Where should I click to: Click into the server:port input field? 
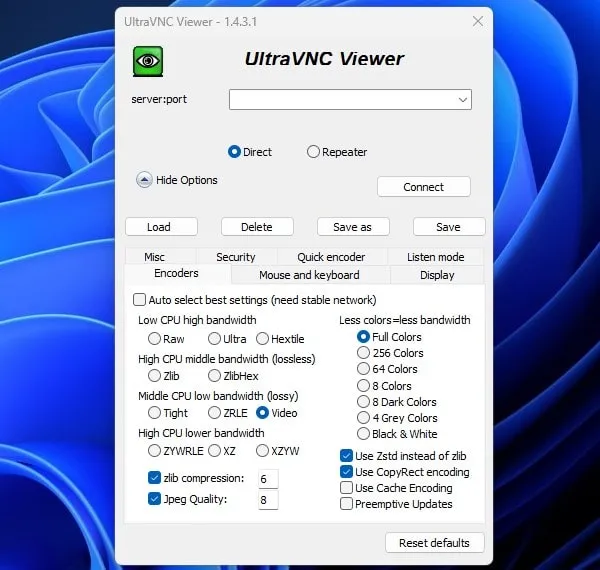350,99
